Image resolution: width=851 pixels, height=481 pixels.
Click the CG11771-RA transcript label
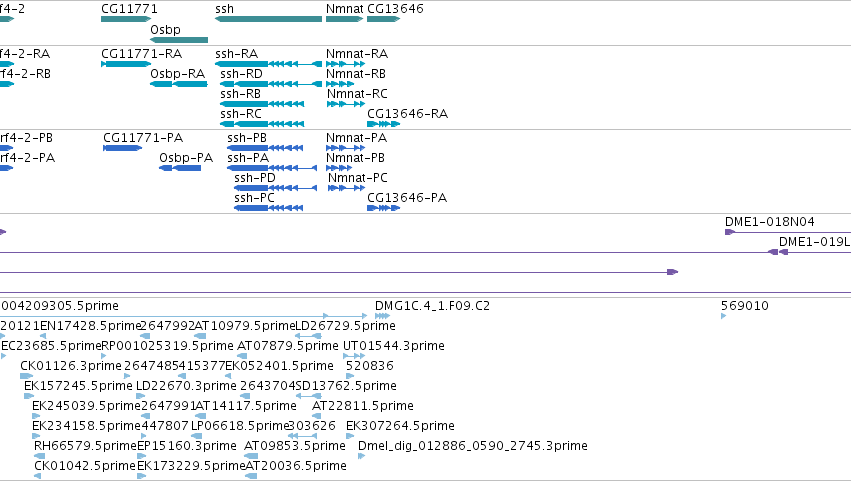coord(142,54)
